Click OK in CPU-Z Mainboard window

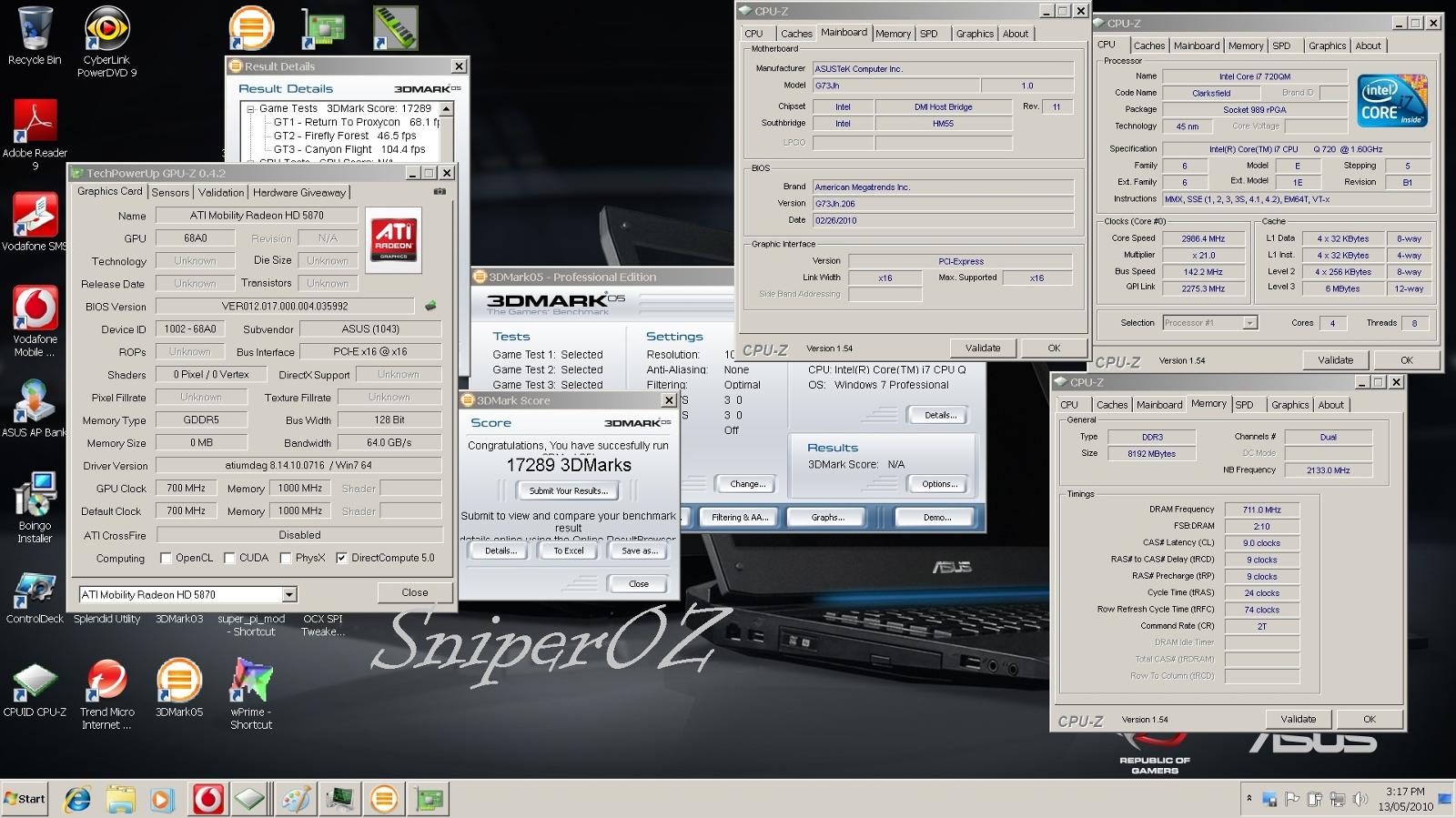pyautogui.click(x=1054, y=348)
